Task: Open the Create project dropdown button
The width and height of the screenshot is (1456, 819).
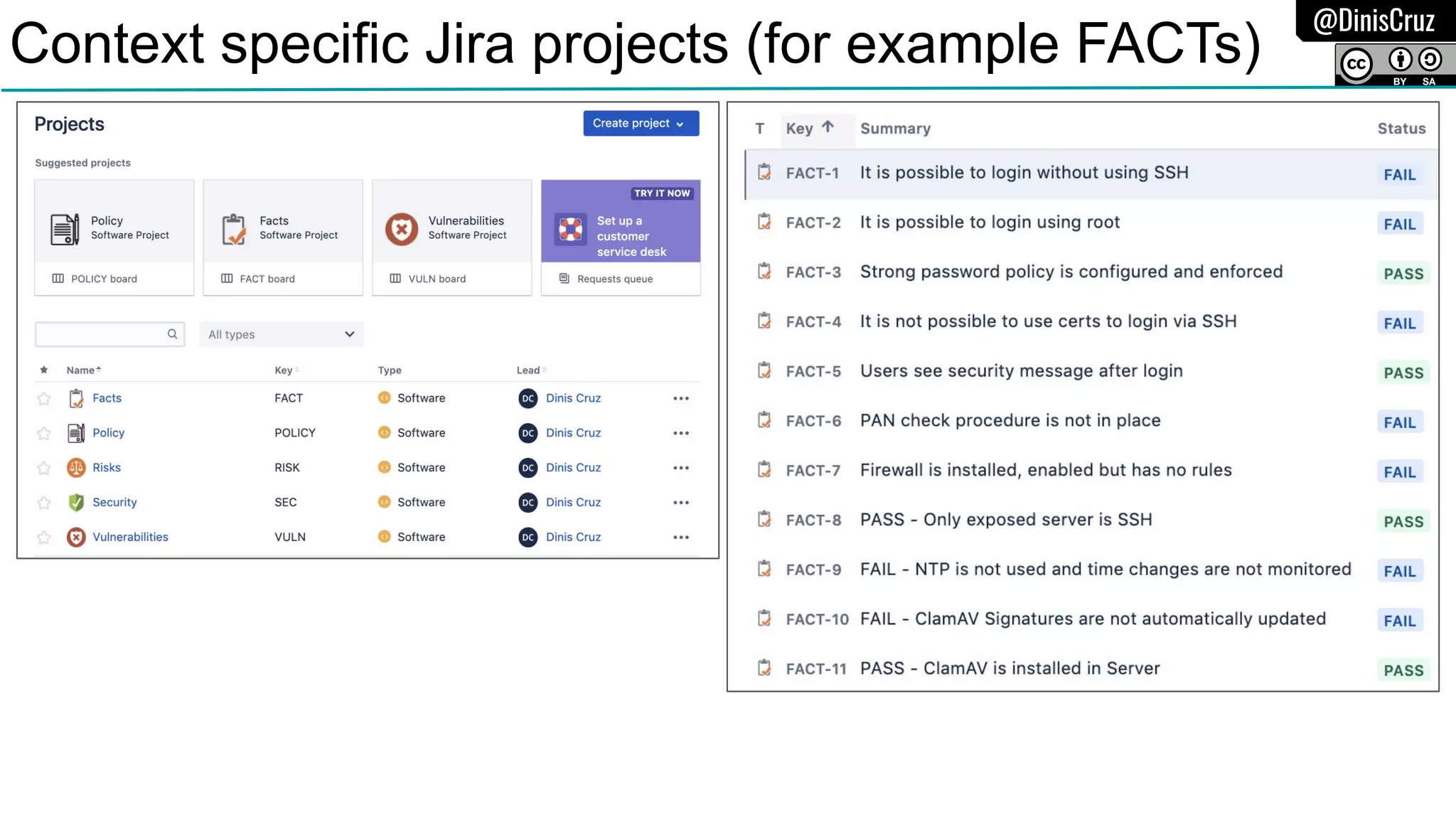Action: tap(641, 123)
